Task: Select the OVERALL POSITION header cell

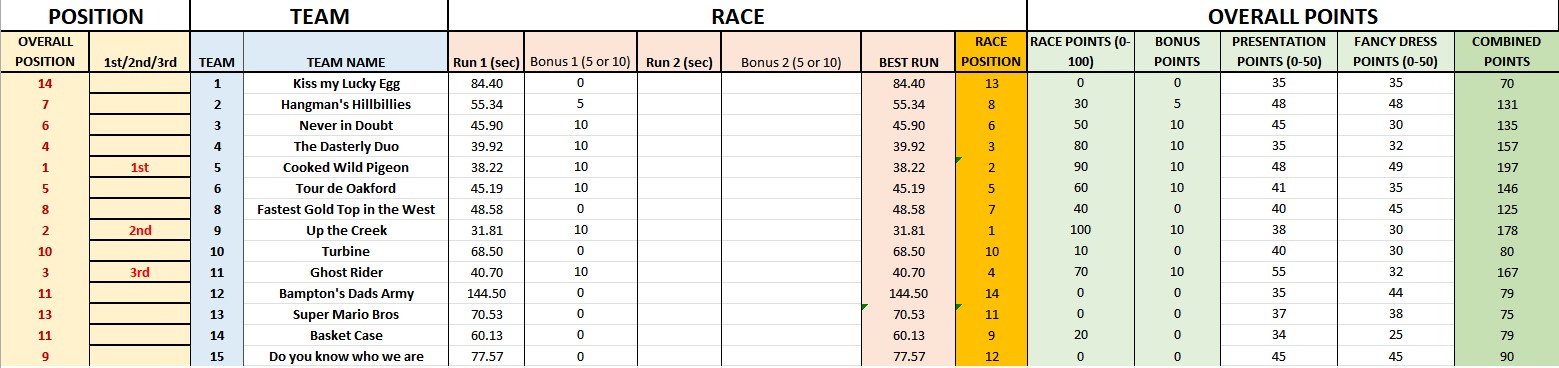Action: pos(44,52)
